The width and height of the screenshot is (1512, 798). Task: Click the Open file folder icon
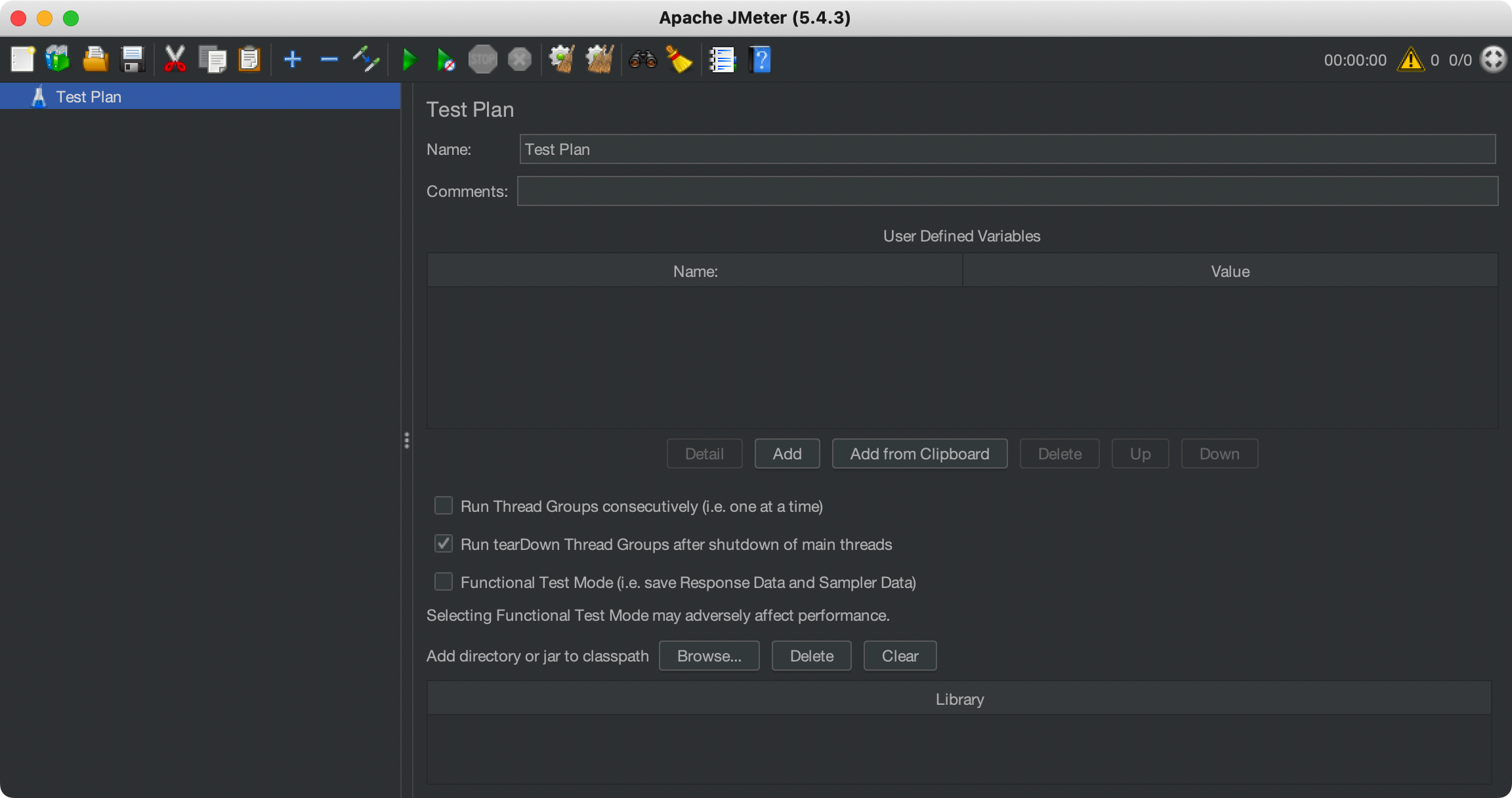point(95,60)
